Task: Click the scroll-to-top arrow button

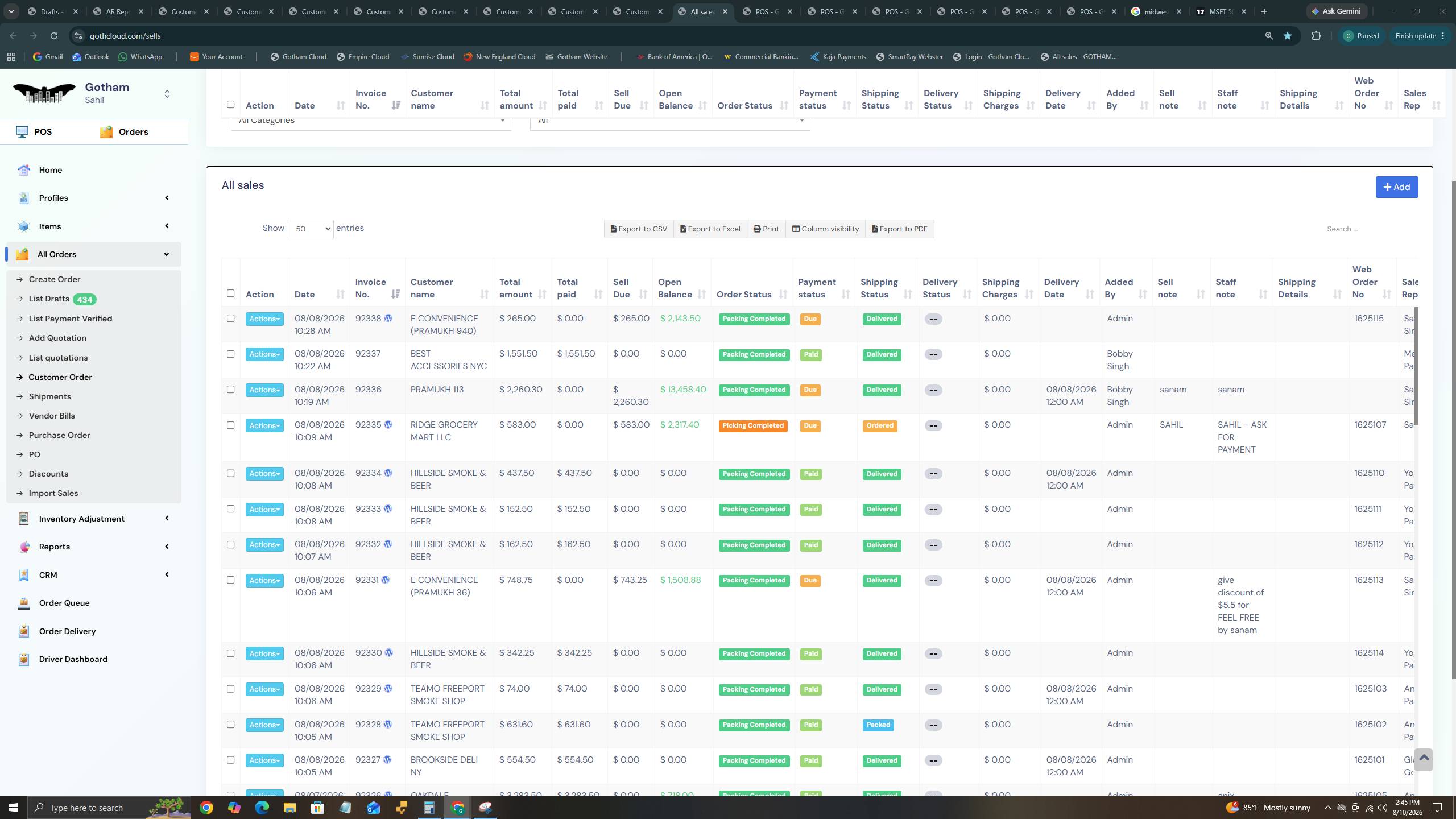Action: (1424, 759)
